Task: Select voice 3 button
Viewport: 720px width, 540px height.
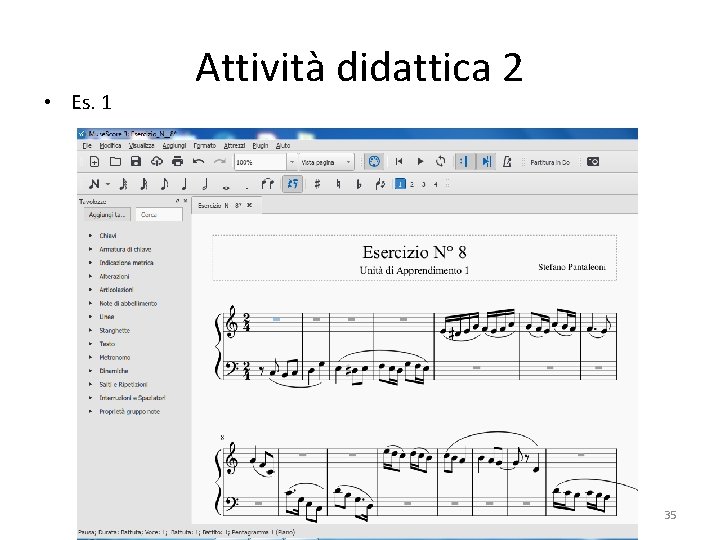Action: [x=423, y=185]
